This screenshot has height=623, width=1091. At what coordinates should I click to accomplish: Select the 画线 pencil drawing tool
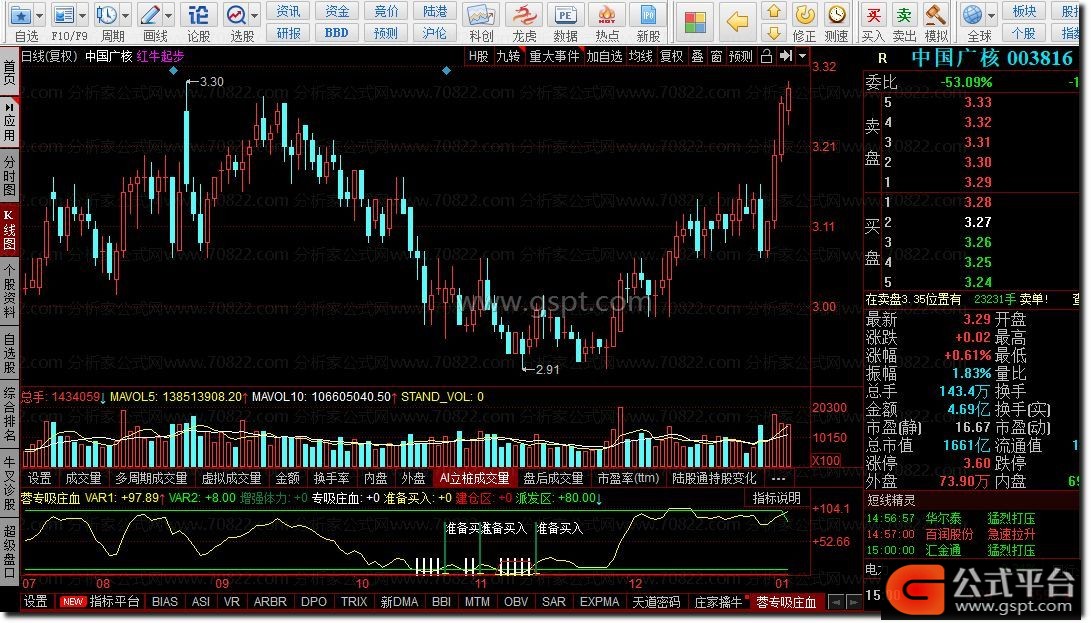150,15
